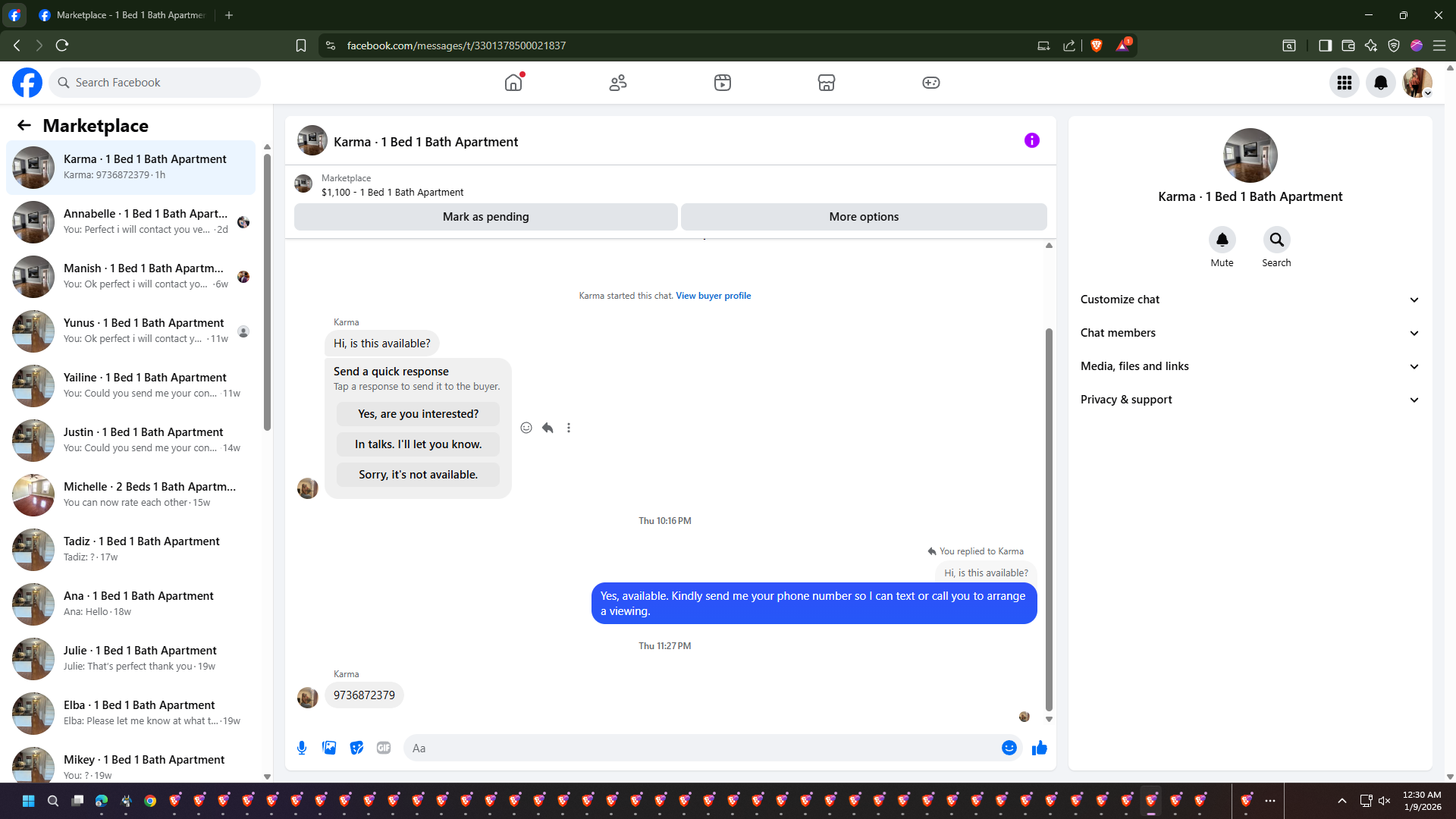The height and width of the screenshot is (819, 1456).
Task: Open more options for Karma's message
Action: pyautogui.click(x=569, y=428)
